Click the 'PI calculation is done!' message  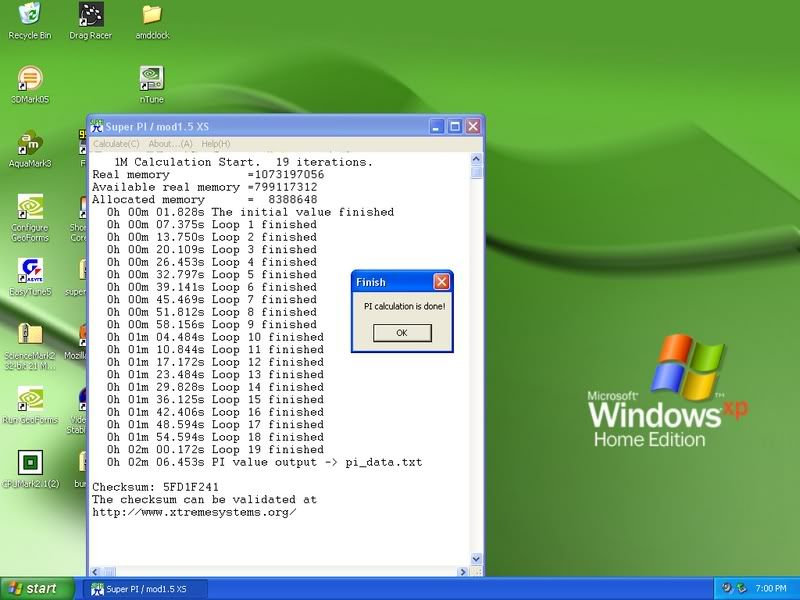pyautogui.click(x=404, y=306)
